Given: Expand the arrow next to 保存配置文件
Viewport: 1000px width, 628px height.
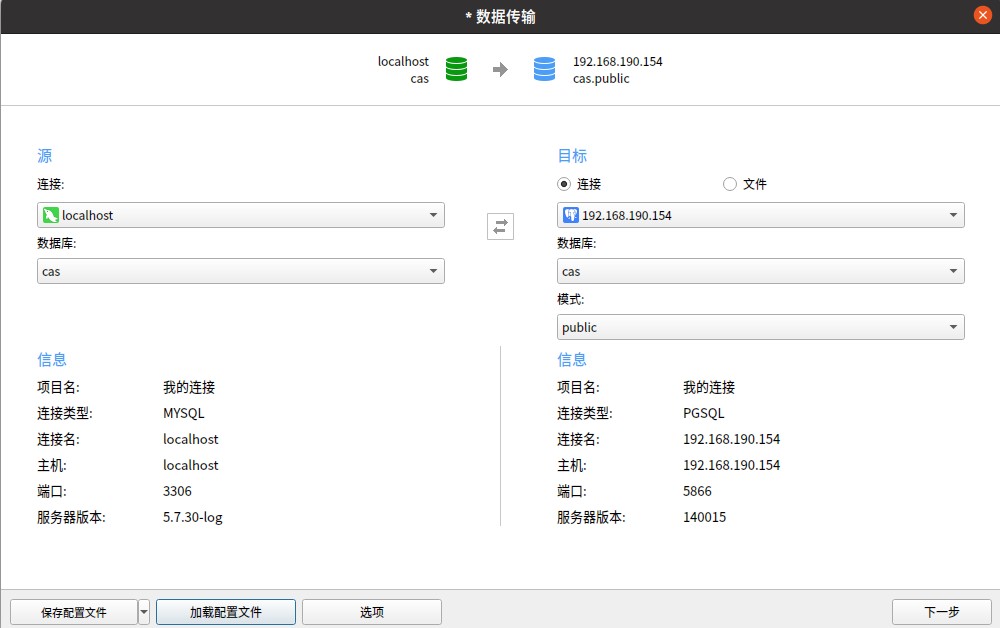Looking at the screenshot, I should 143,612.
